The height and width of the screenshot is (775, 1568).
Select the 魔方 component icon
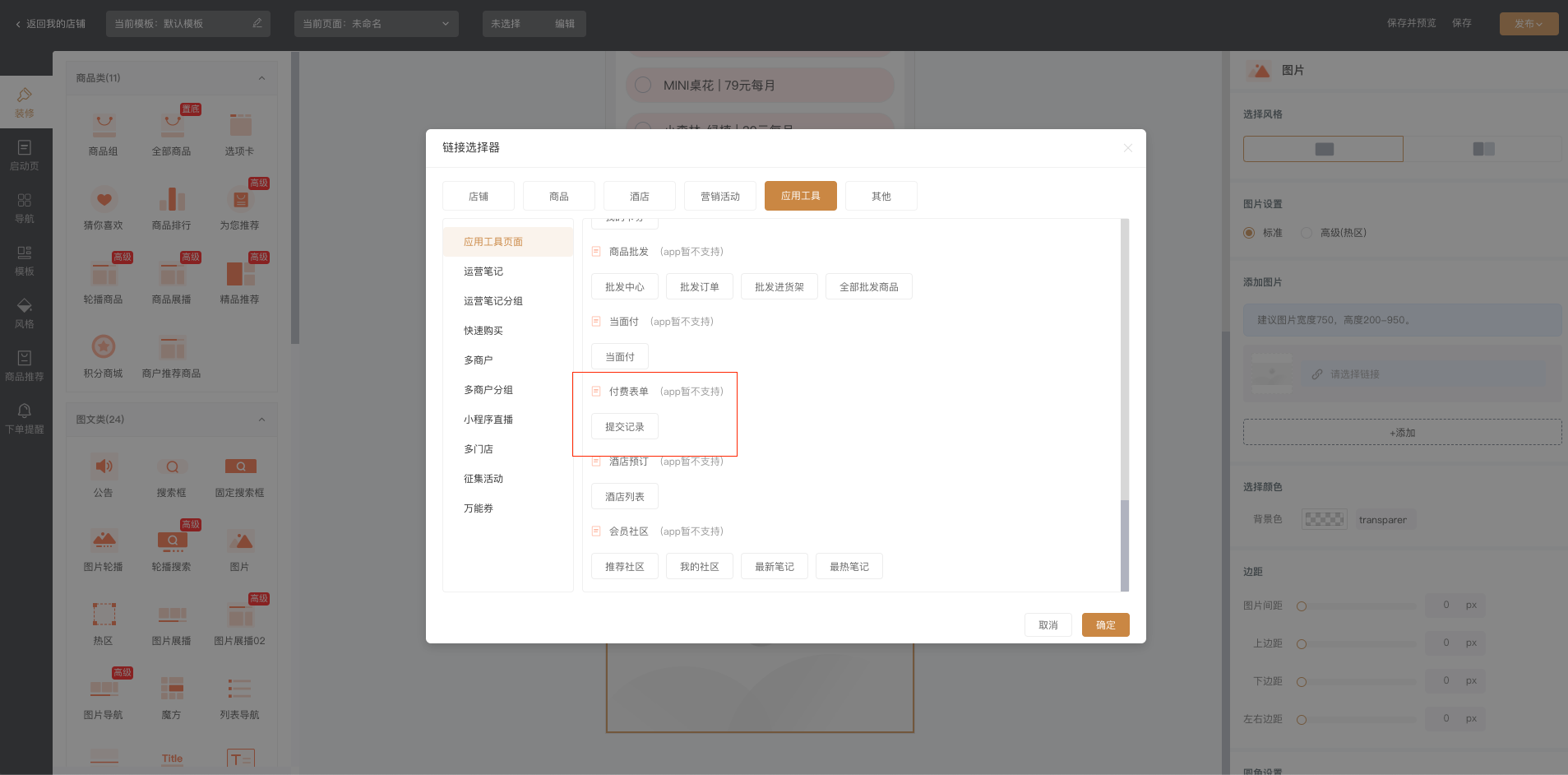point(172,688)
